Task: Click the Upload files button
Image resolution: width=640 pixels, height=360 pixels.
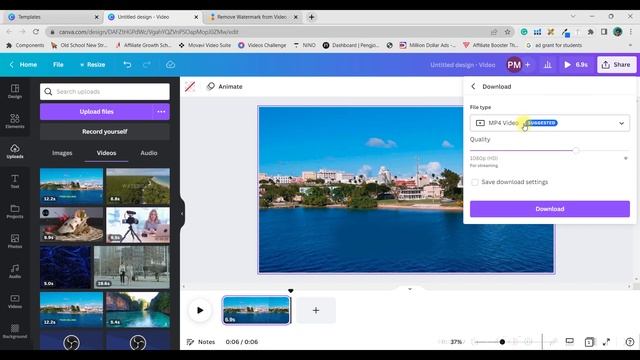Action: (97, 111)
